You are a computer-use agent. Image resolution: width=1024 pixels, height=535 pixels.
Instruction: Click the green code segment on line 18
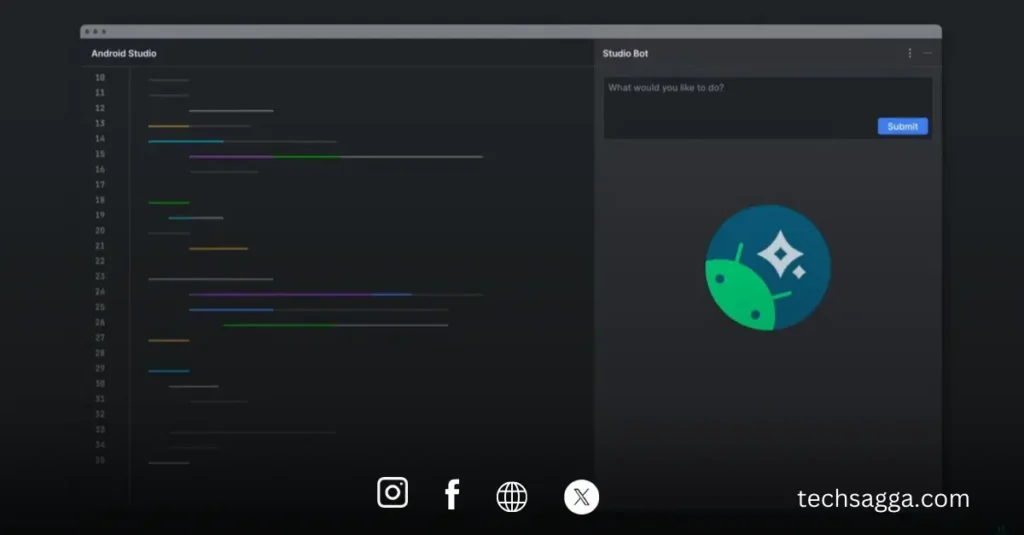pos(168,202)
